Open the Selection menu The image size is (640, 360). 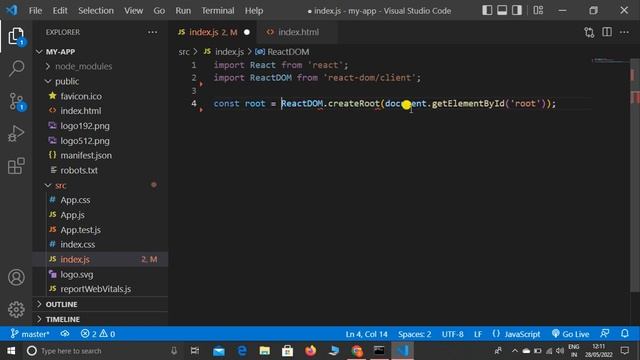tap(96, 11)
